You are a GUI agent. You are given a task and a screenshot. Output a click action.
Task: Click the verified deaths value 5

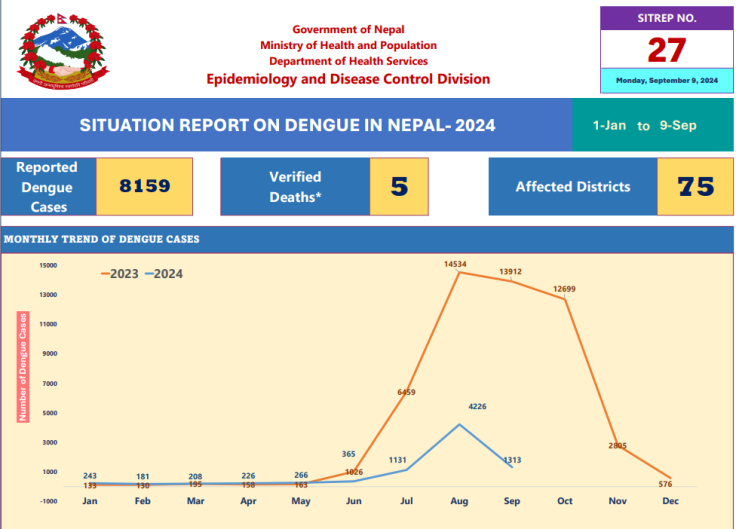pos(399,187)
